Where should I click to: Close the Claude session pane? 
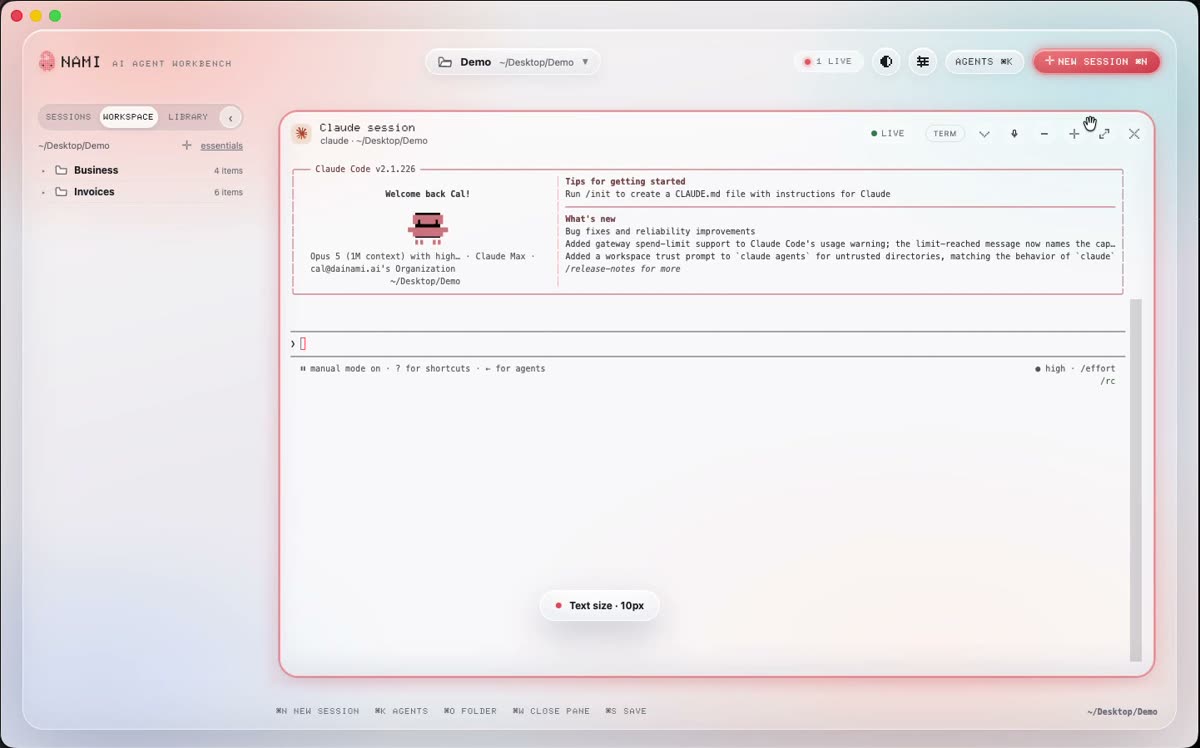click(x=1134, y=134)
